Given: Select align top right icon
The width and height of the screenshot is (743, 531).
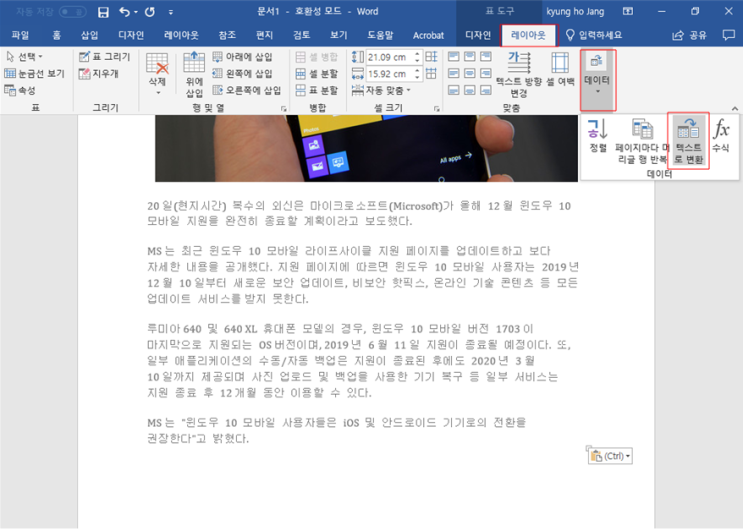Looking at the screenshot, I should 486,57.
